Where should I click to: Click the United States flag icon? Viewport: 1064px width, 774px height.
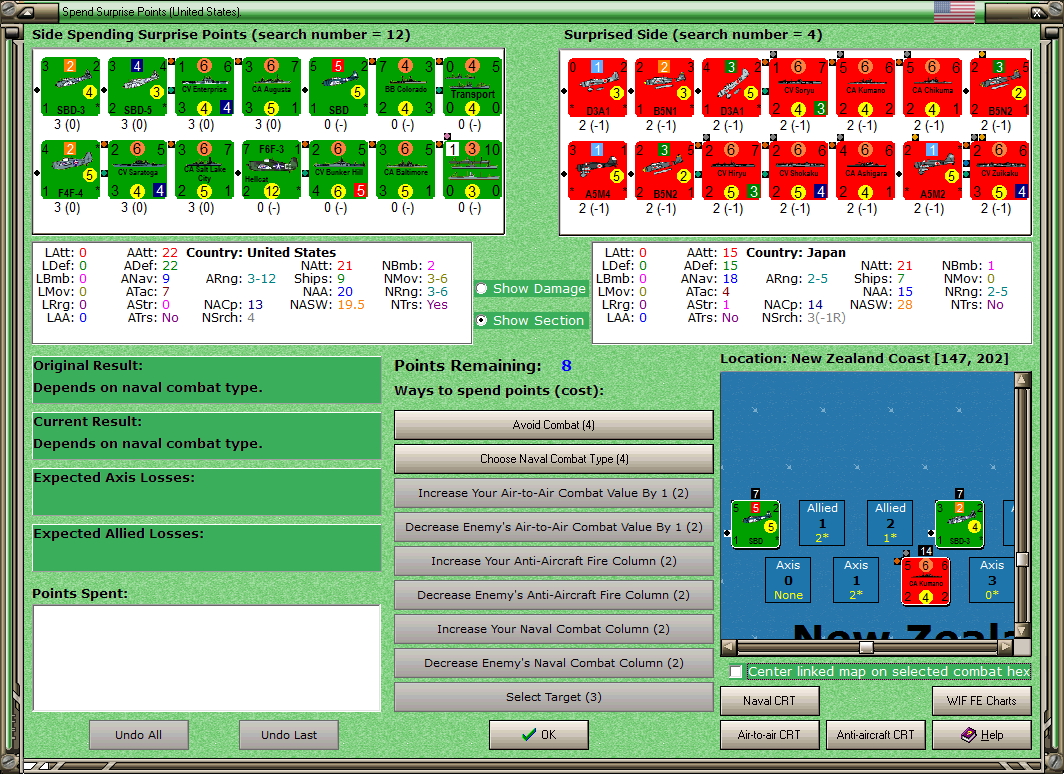point(954,12)
